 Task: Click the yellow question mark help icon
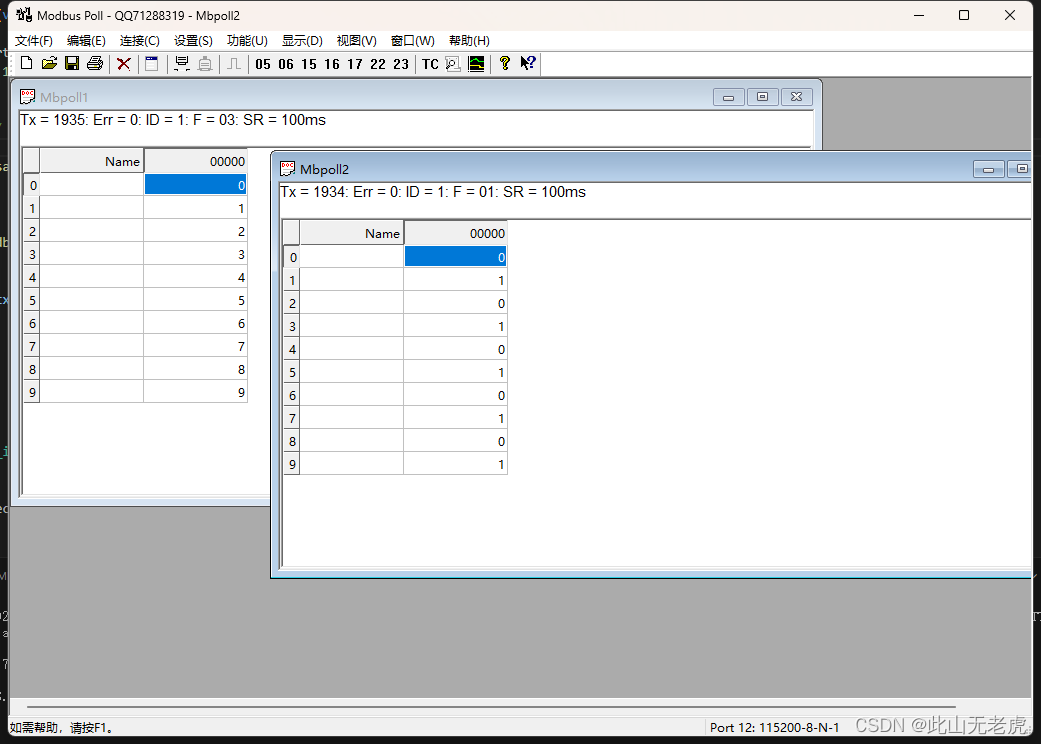(x=504, y=63)
